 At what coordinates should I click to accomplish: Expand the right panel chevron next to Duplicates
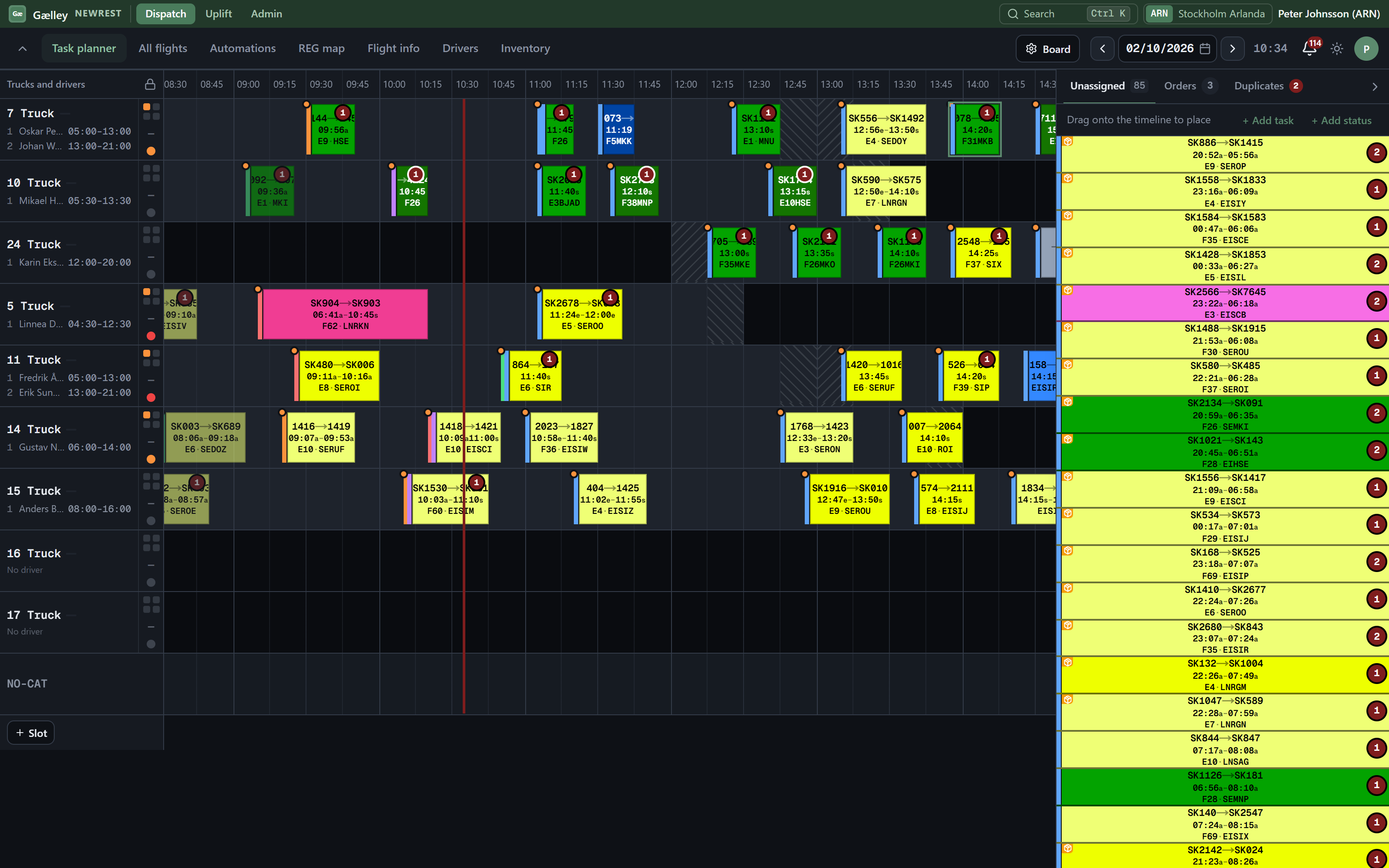[1375, 87]
